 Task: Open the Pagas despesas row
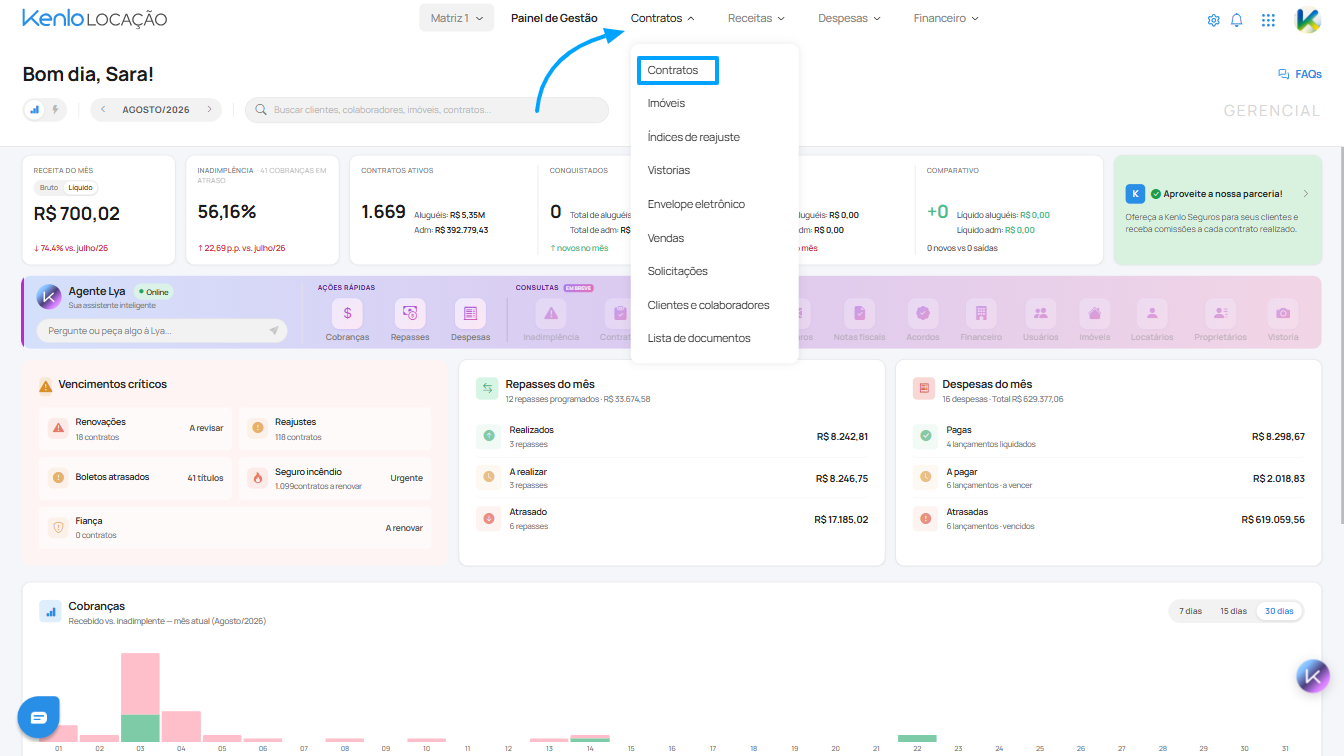[x=1109, y=436]
